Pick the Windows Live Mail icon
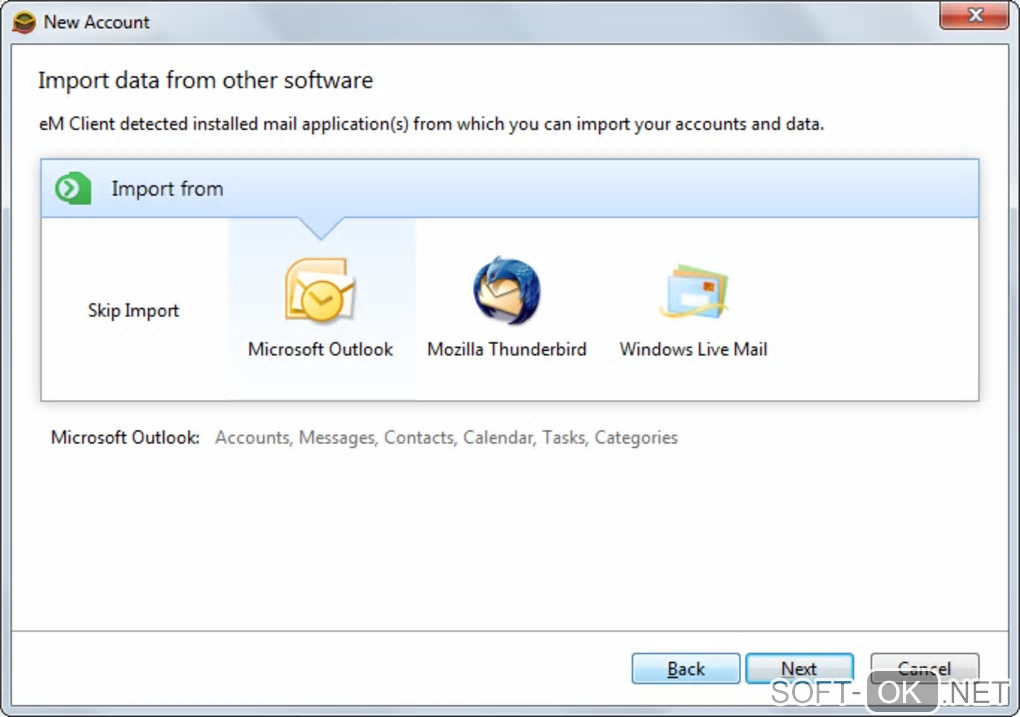 click(694, 291)
